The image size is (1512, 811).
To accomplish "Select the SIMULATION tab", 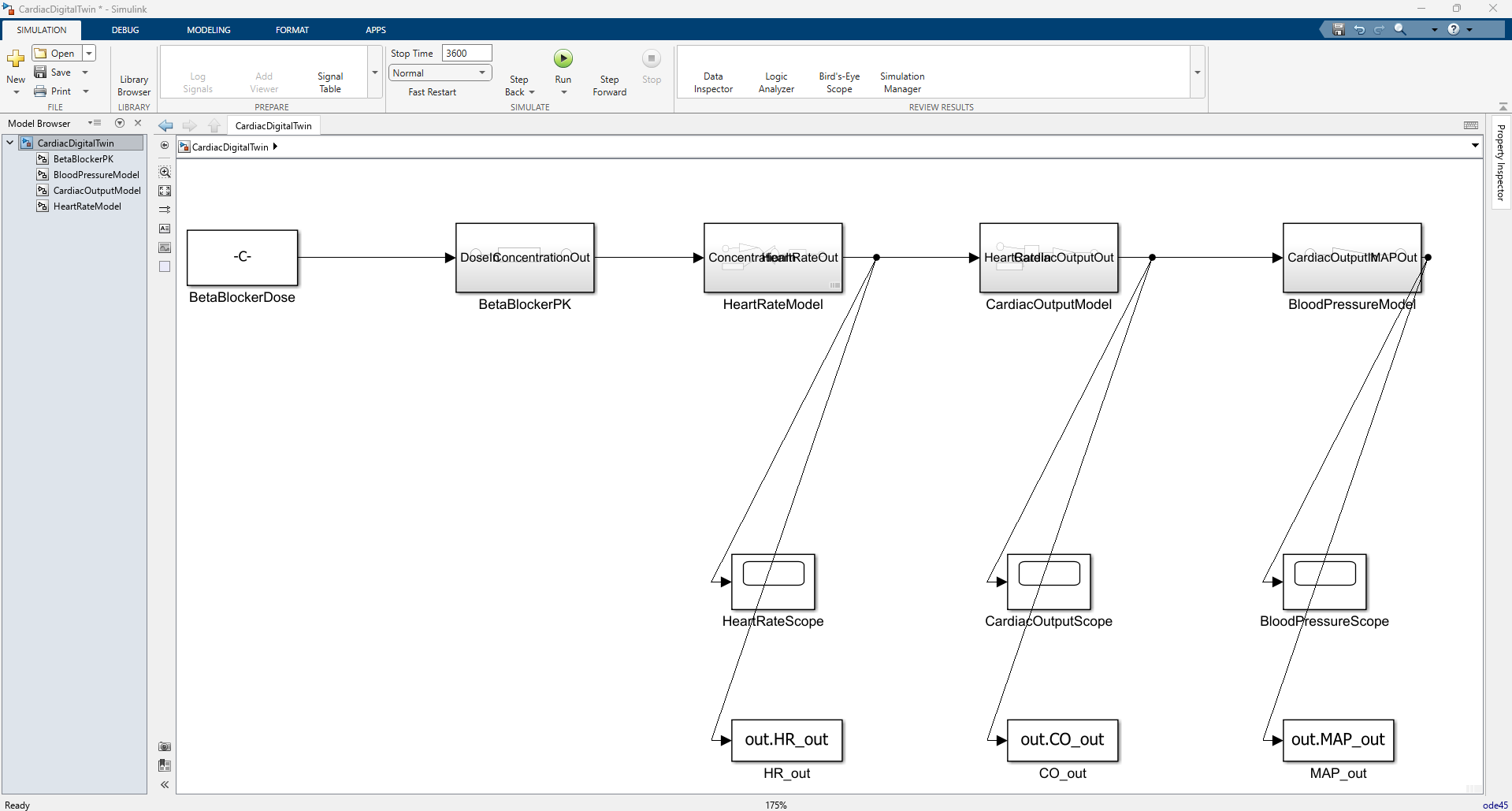I will coord(42,30).
